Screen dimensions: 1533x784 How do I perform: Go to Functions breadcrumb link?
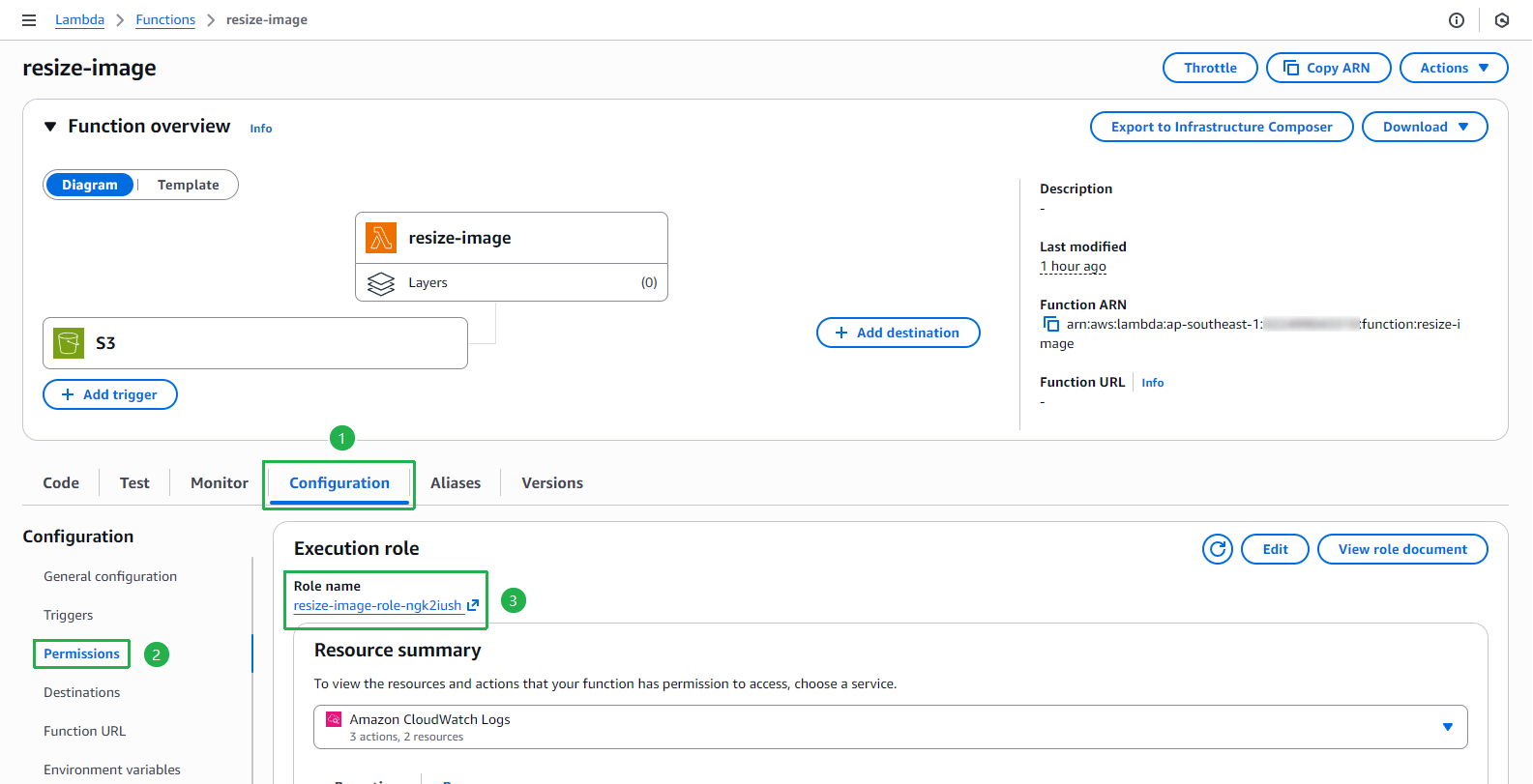coord(165,19)
